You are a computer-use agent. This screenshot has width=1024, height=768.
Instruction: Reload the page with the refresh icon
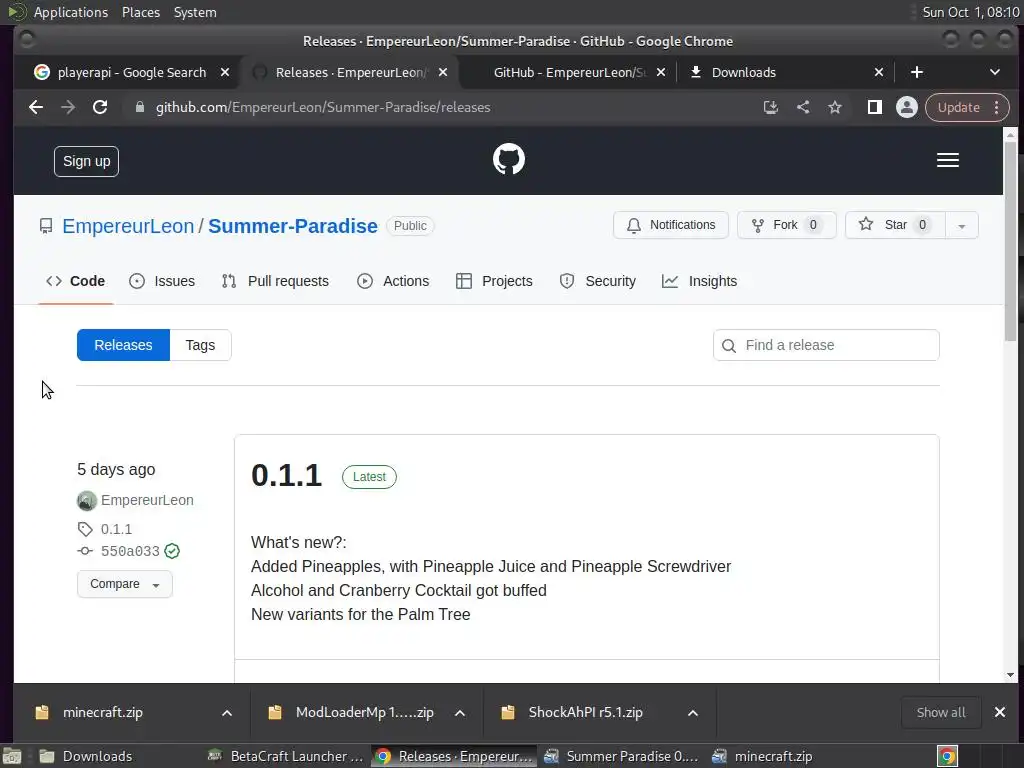(100, 107)
